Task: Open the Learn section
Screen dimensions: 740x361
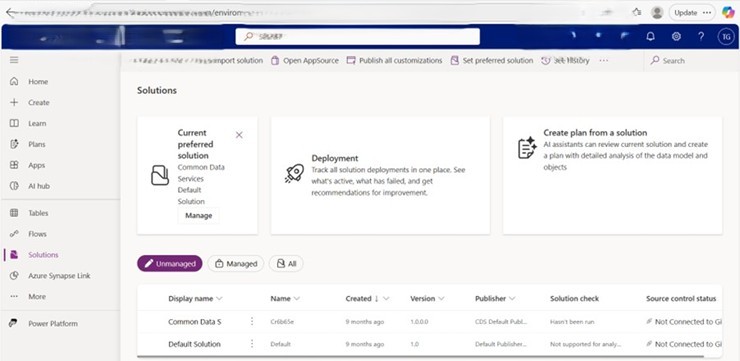Action: coord(37,123)
